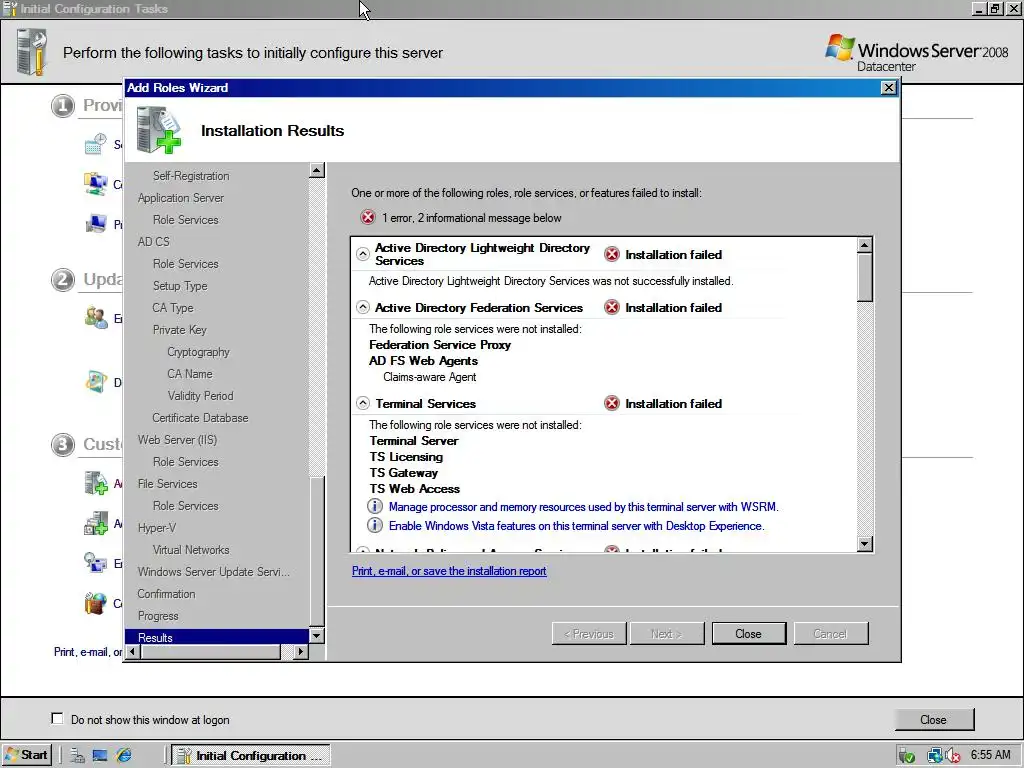Collapse Active Directory Federation Services result
1024x768 pixels.
363,307
